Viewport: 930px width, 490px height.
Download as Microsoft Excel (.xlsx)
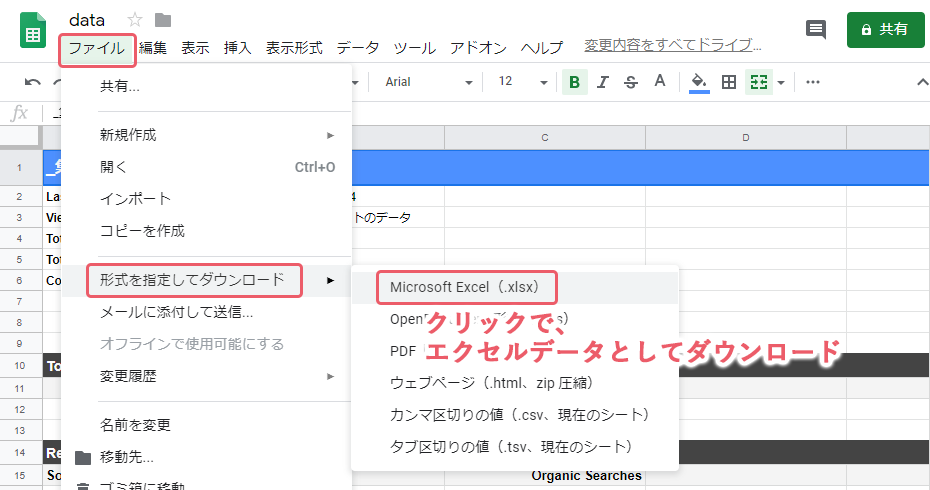515,288
